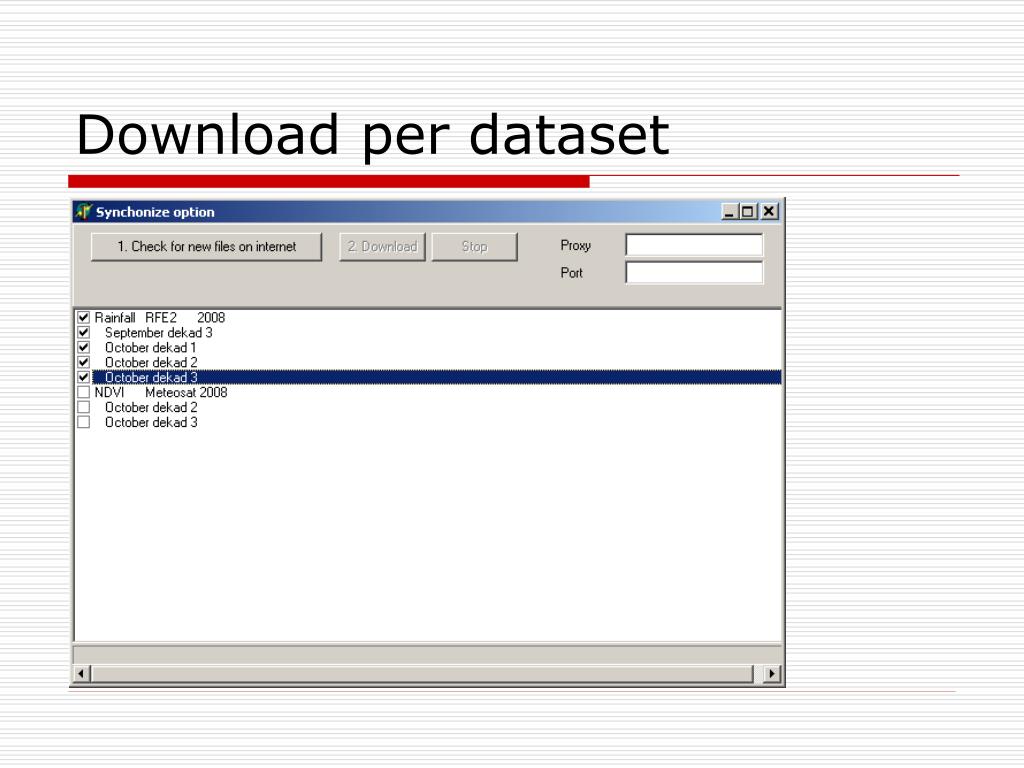Click the horizontal scrollbar left arrow

[82, 673]
